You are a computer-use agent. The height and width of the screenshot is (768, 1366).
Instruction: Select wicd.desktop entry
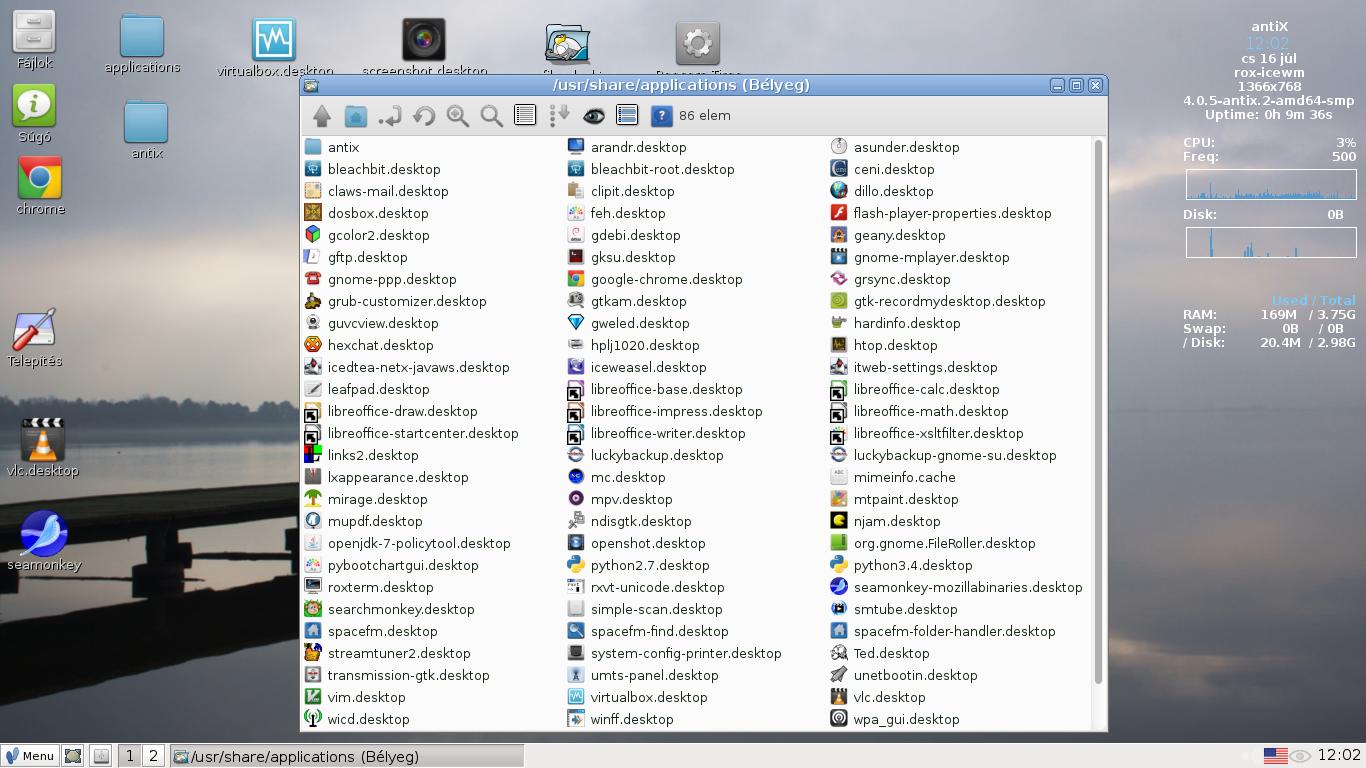[357, 719]
